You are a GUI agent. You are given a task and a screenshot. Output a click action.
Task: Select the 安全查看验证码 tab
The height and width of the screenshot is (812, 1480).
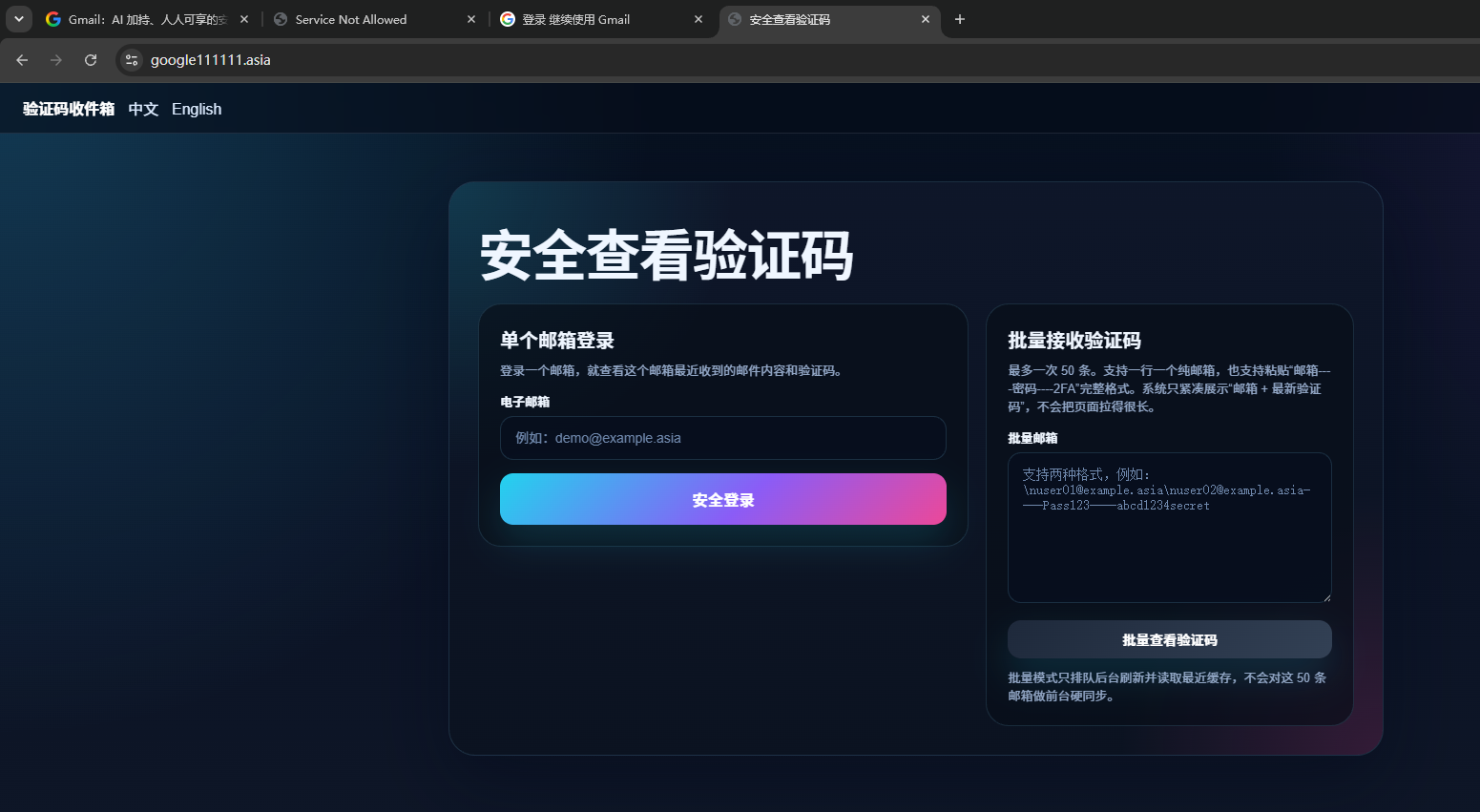pyautogui.click(x=828, y=19)
